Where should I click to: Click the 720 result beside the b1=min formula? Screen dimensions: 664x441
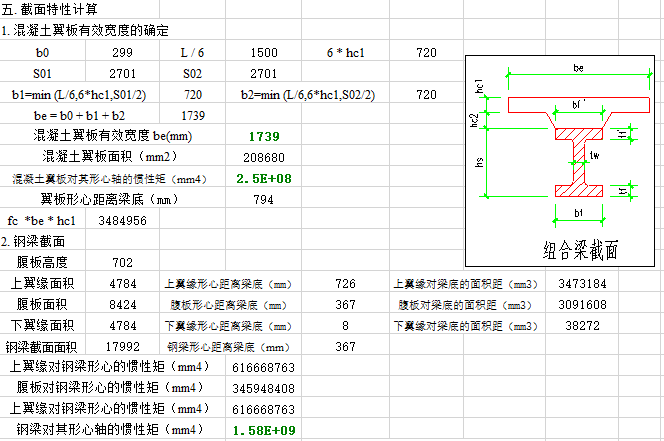point(192,94)
